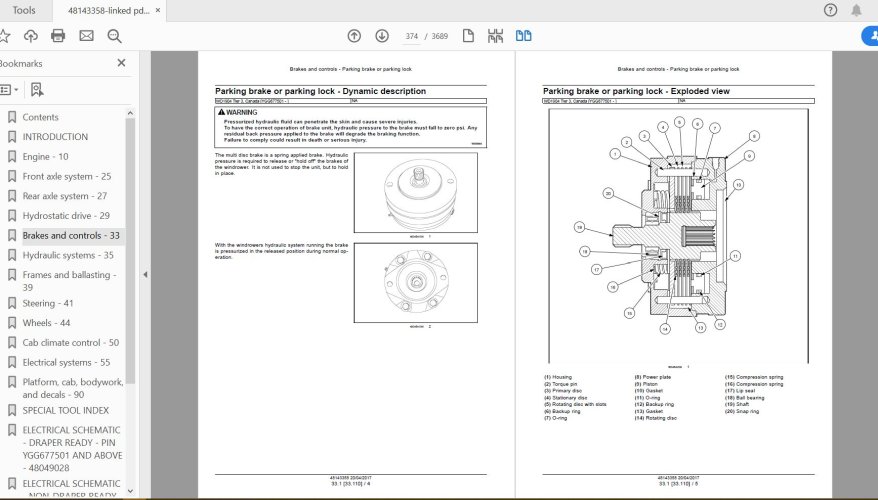878x500 pixels.
Task: Send file by email envelope icon
Action: (x=86, y=36)
